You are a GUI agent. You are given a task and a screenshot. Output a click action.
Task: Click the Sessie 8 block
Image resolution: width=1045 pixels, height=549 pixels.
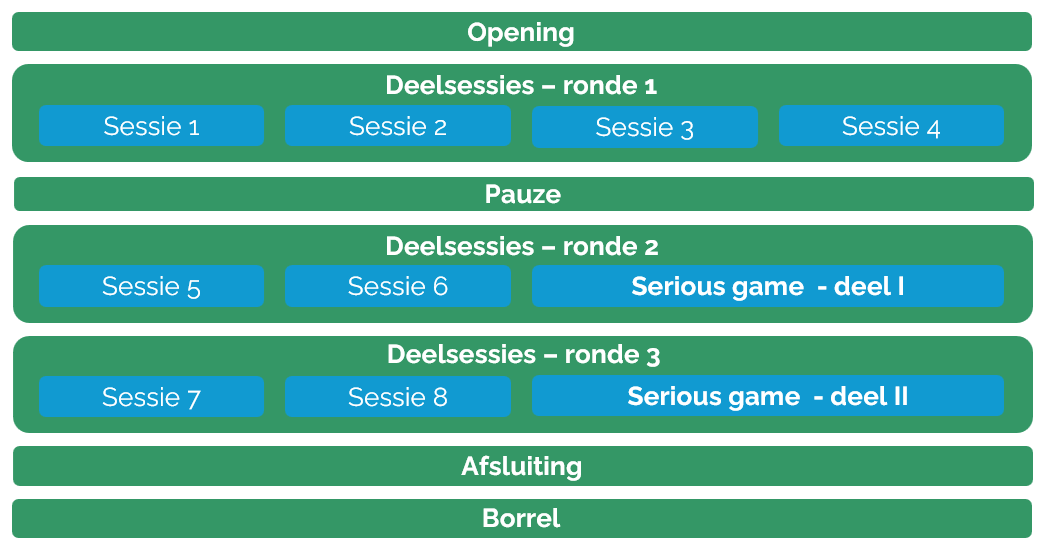pyautogui.click(x=398, y=397)
